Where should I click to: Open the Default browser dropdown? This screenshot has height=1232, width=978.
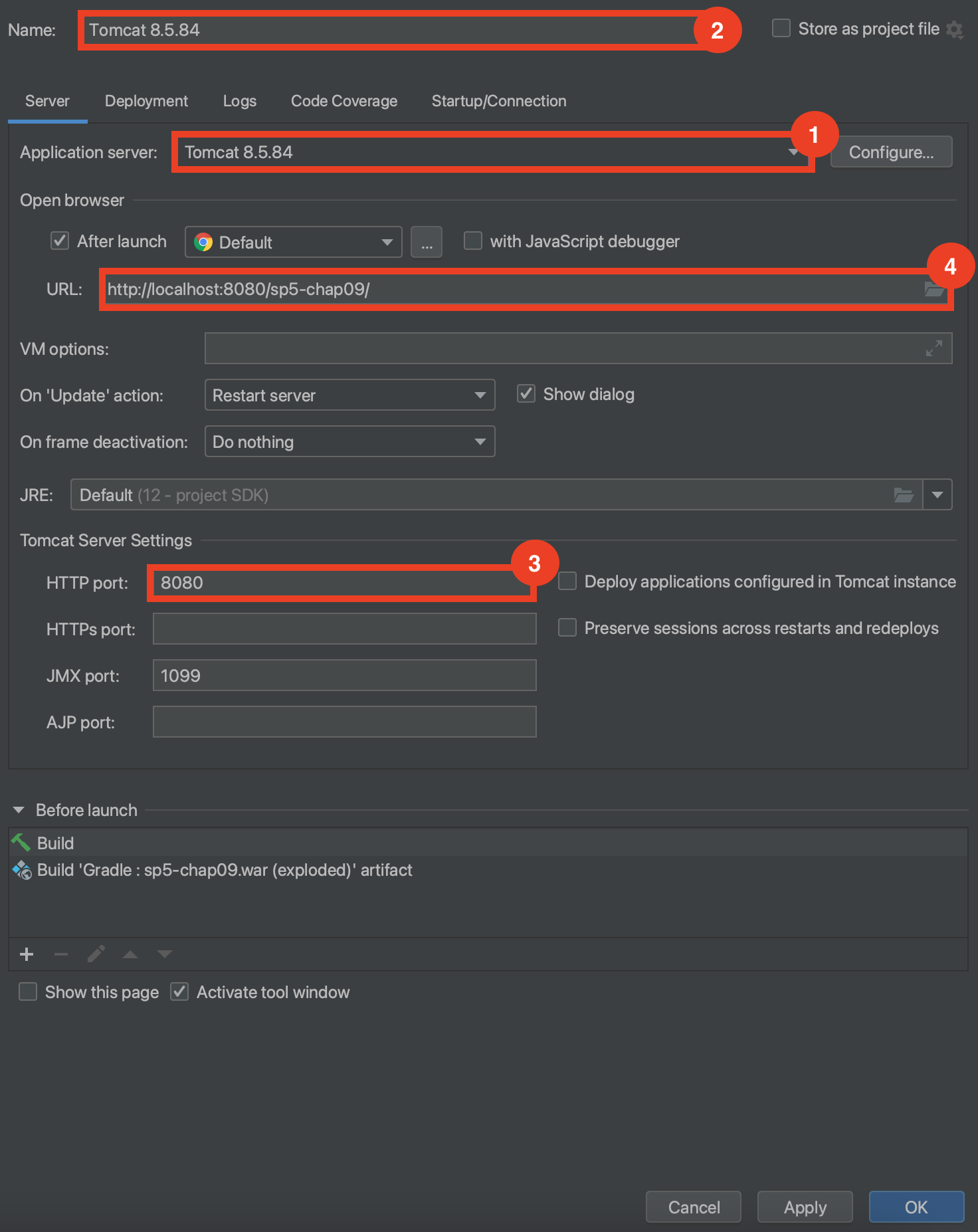coord(294,242)
